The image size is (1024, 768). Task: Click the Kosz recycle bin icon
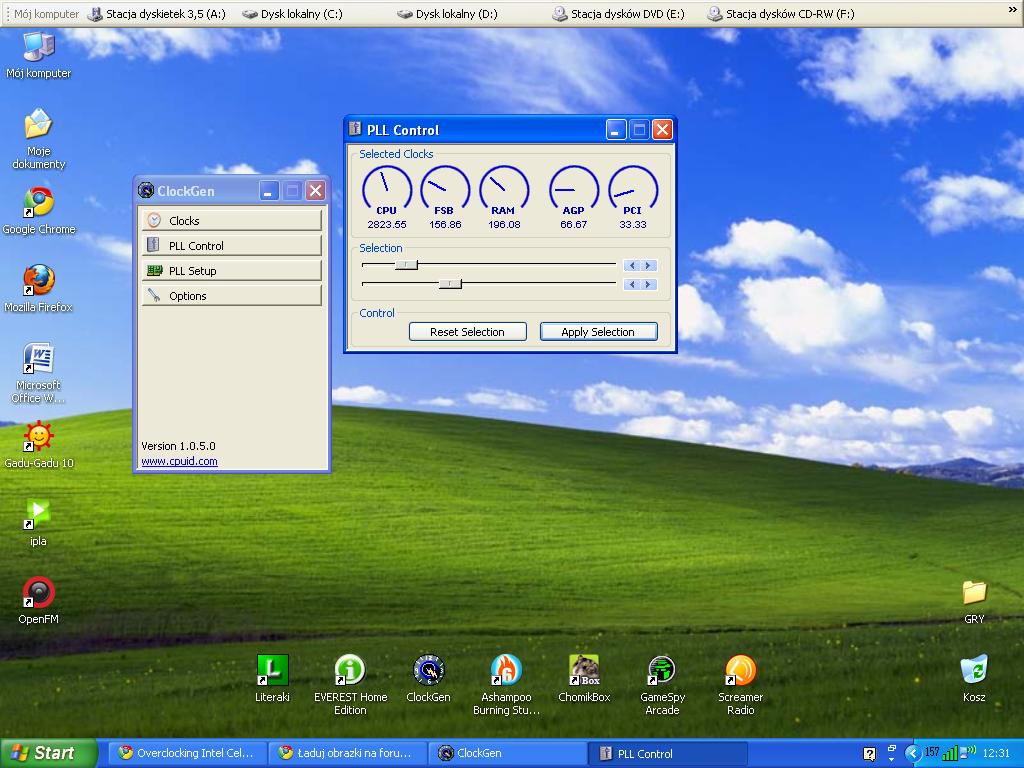[974, 671]
